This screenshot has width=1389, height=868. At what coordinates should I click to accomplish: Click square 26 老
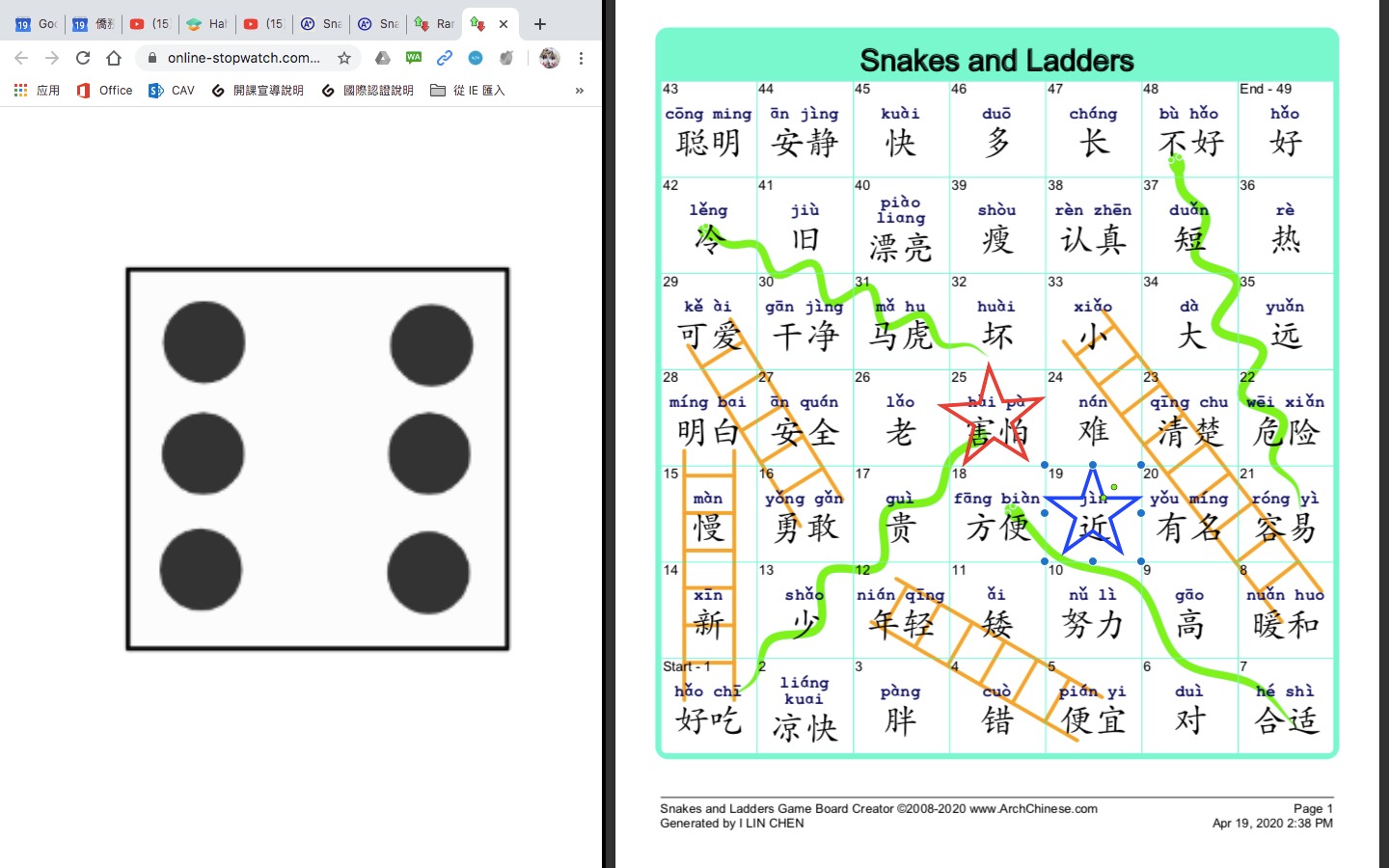(x=901, y=418)
